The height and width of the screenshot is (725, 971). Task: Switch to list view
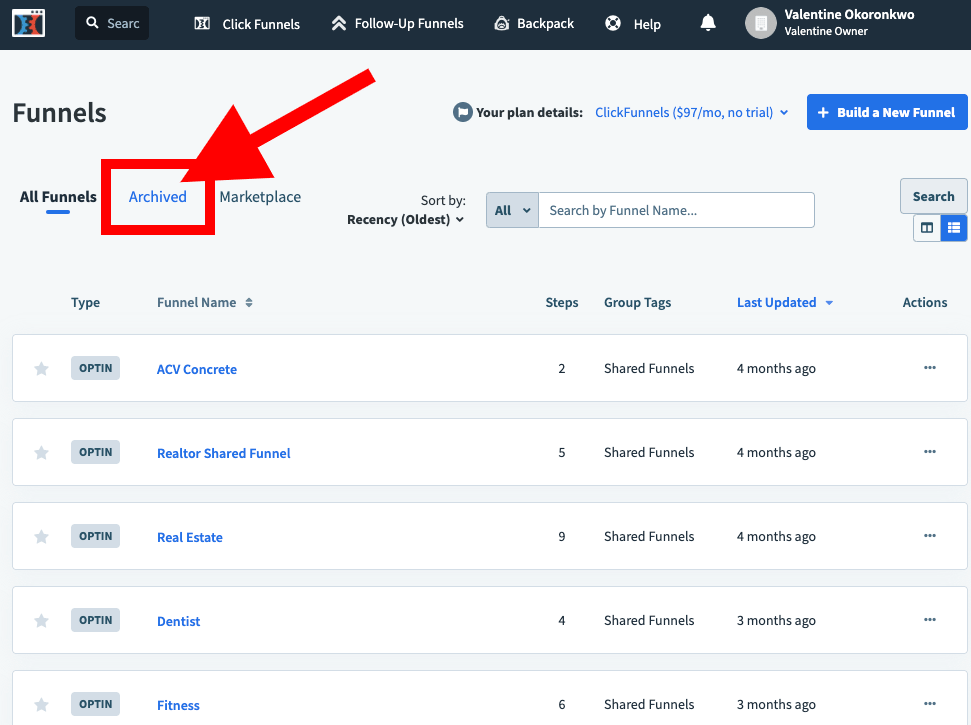click(954, 228)
